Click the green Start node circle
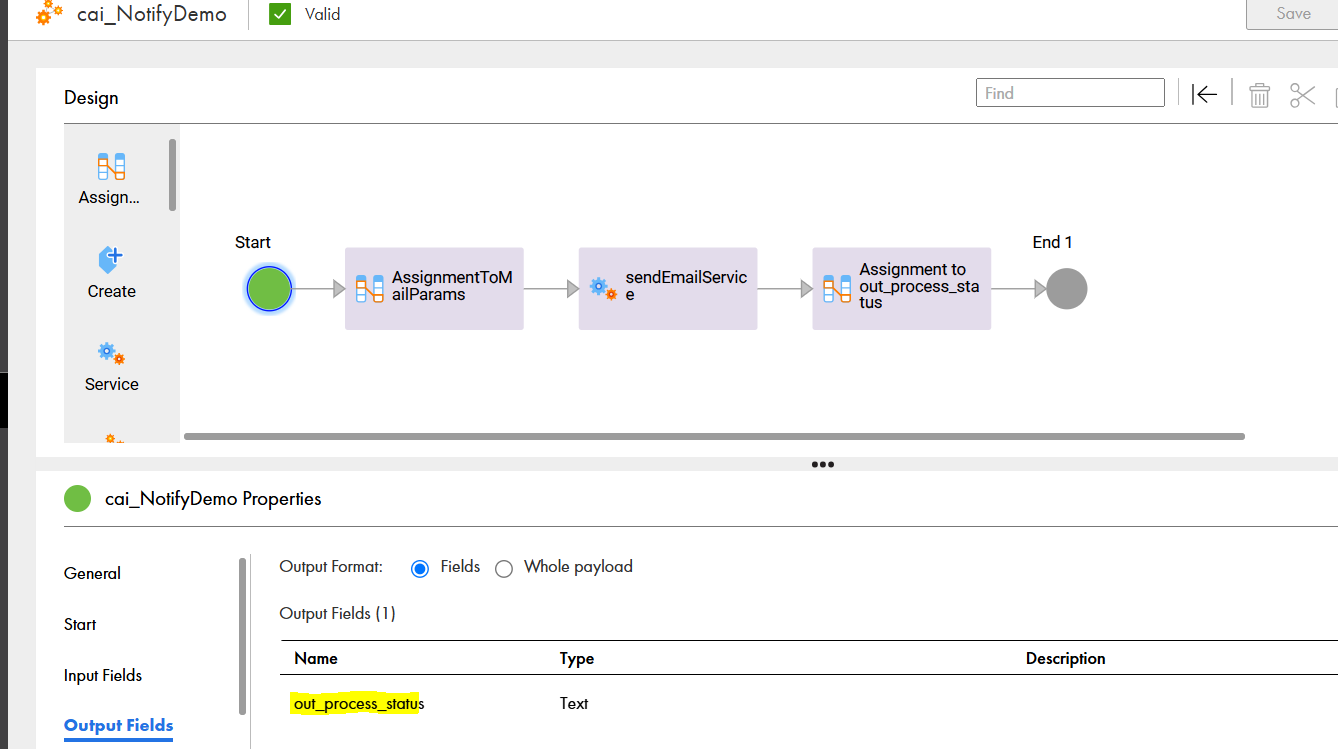 (269, 289)
